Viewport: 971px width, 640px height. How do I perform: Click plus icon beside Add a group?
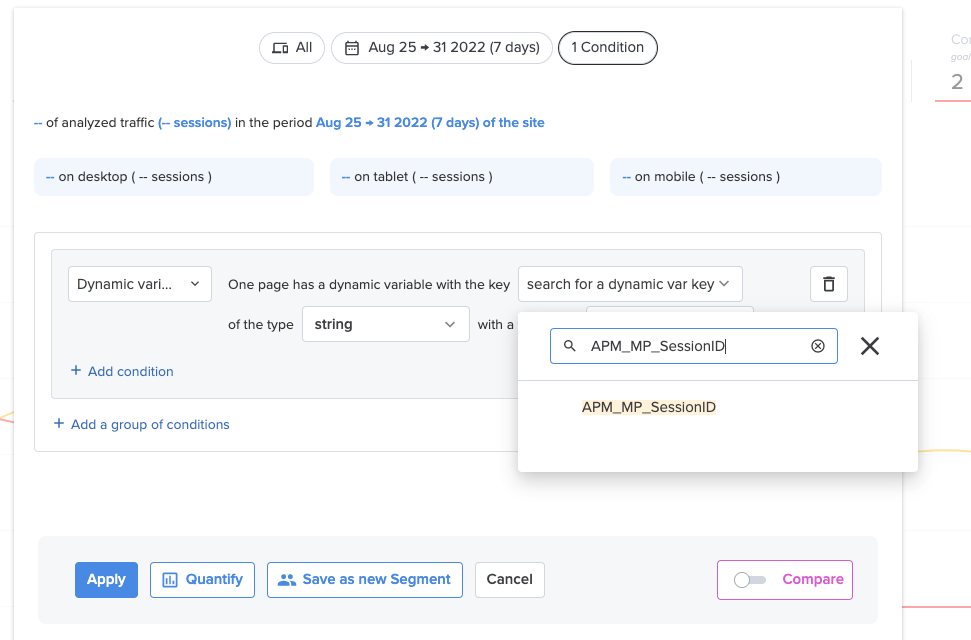point(59,423)
